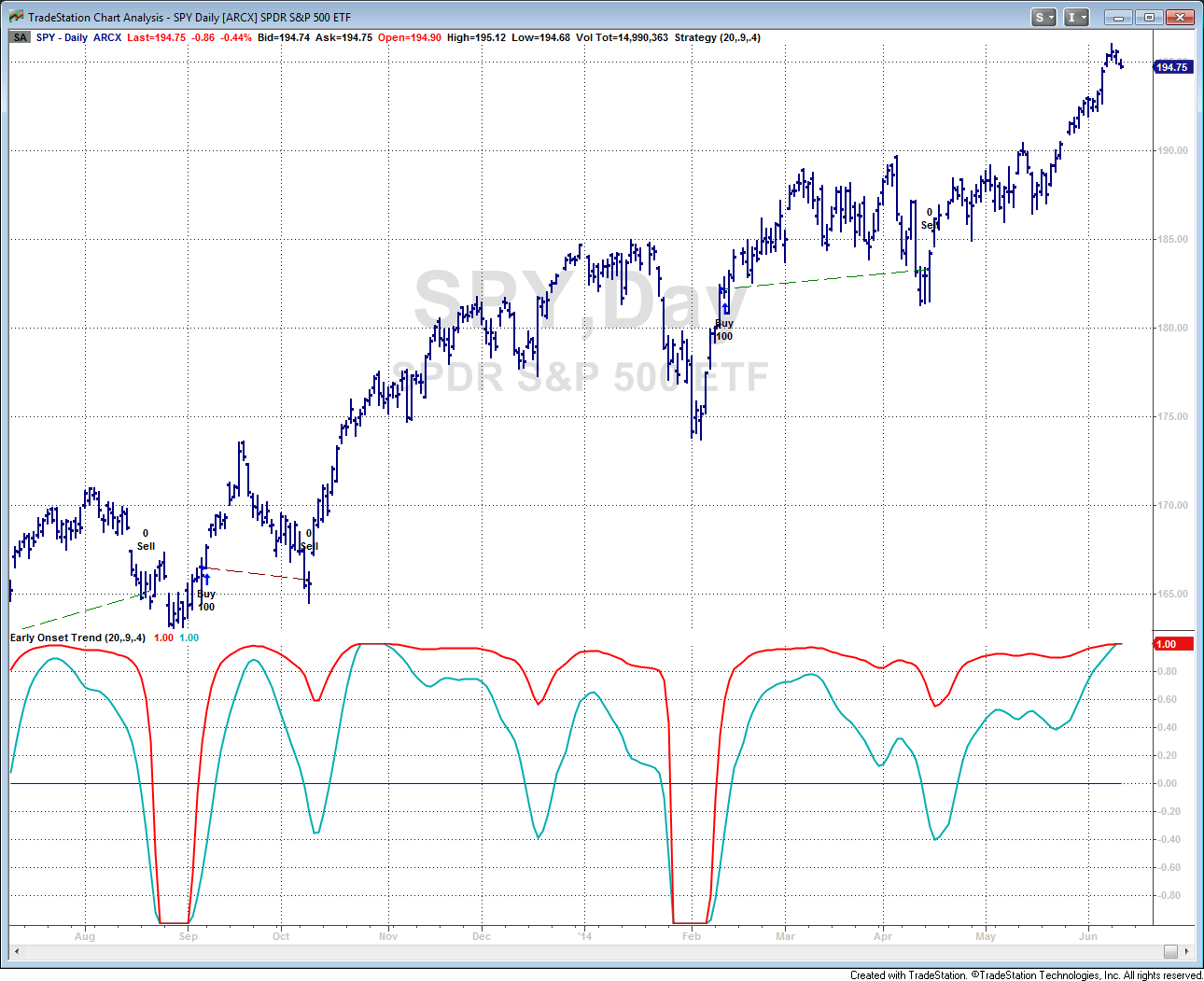Click the 'High=195.12' value
The image size is (1204, 981).
tap(476, 37)
